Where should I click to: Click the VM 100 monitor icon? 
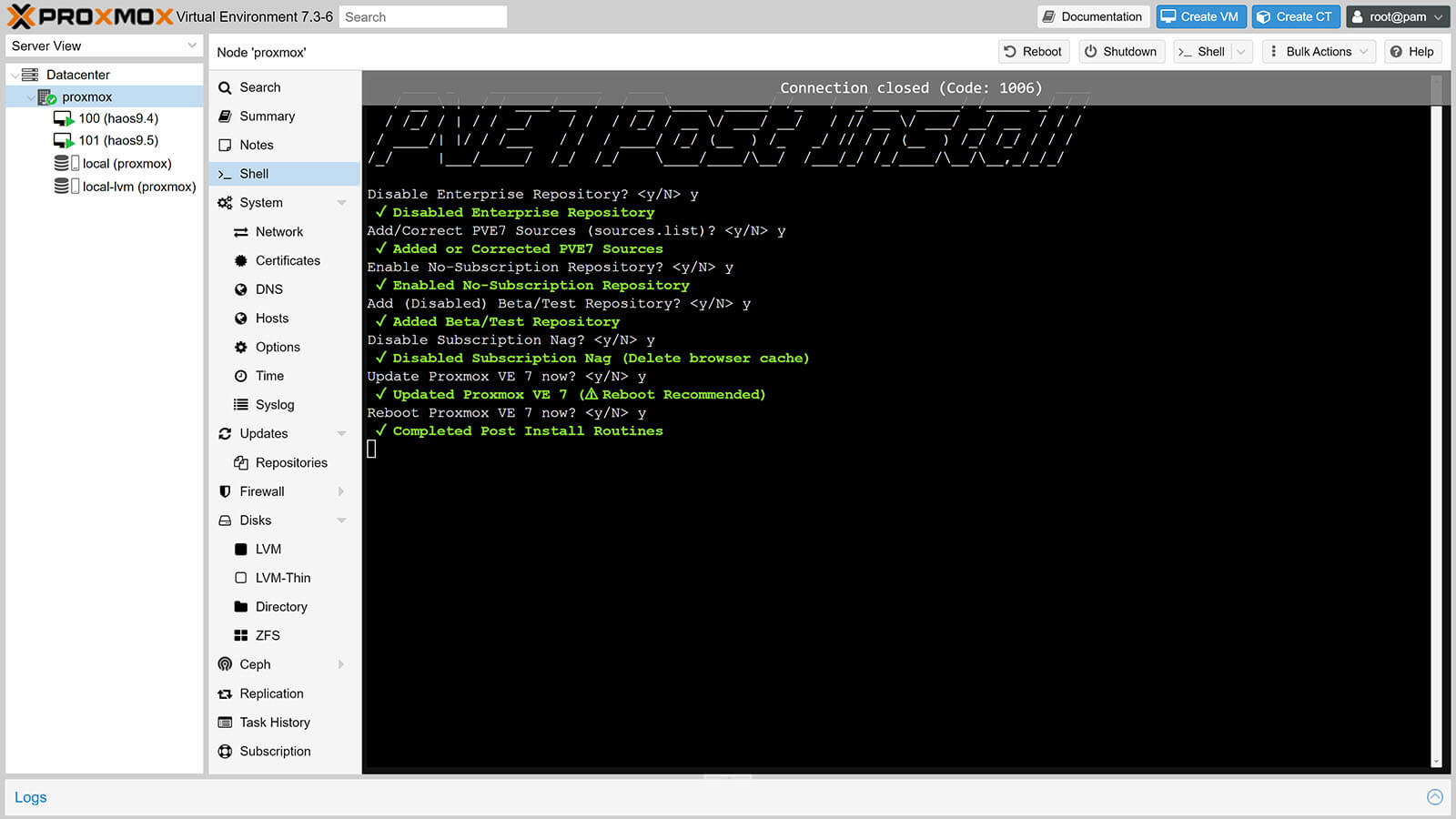tap(64, 118)
